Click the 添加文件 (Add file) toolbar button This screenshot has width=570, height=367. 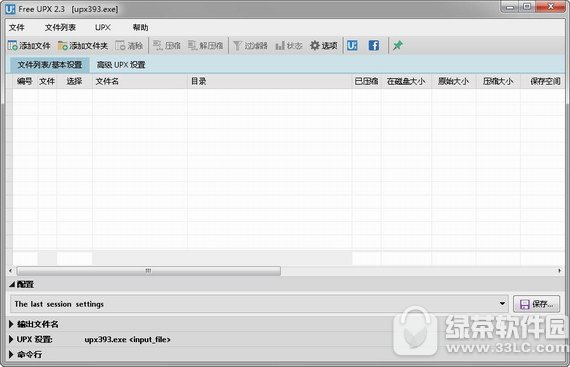tap(29, 45)
